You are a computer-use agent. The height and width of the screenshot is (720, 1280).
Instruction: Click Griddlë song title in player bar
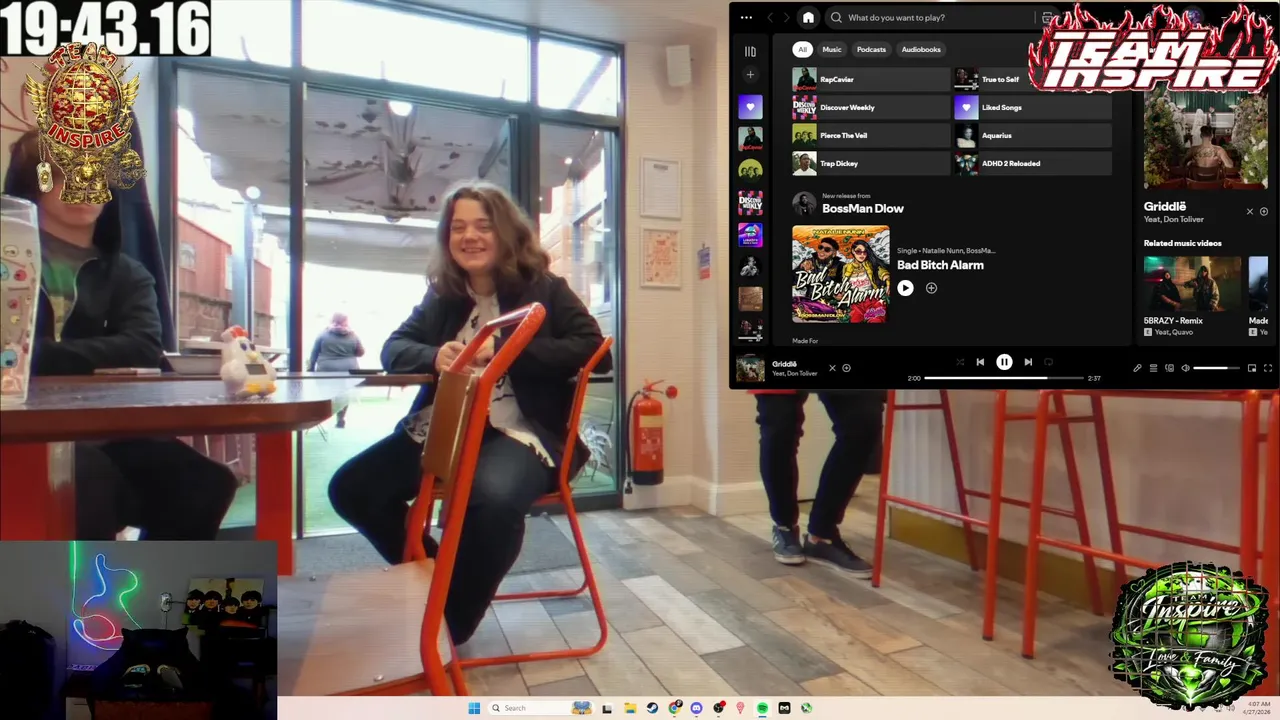[x=784, y=364]
